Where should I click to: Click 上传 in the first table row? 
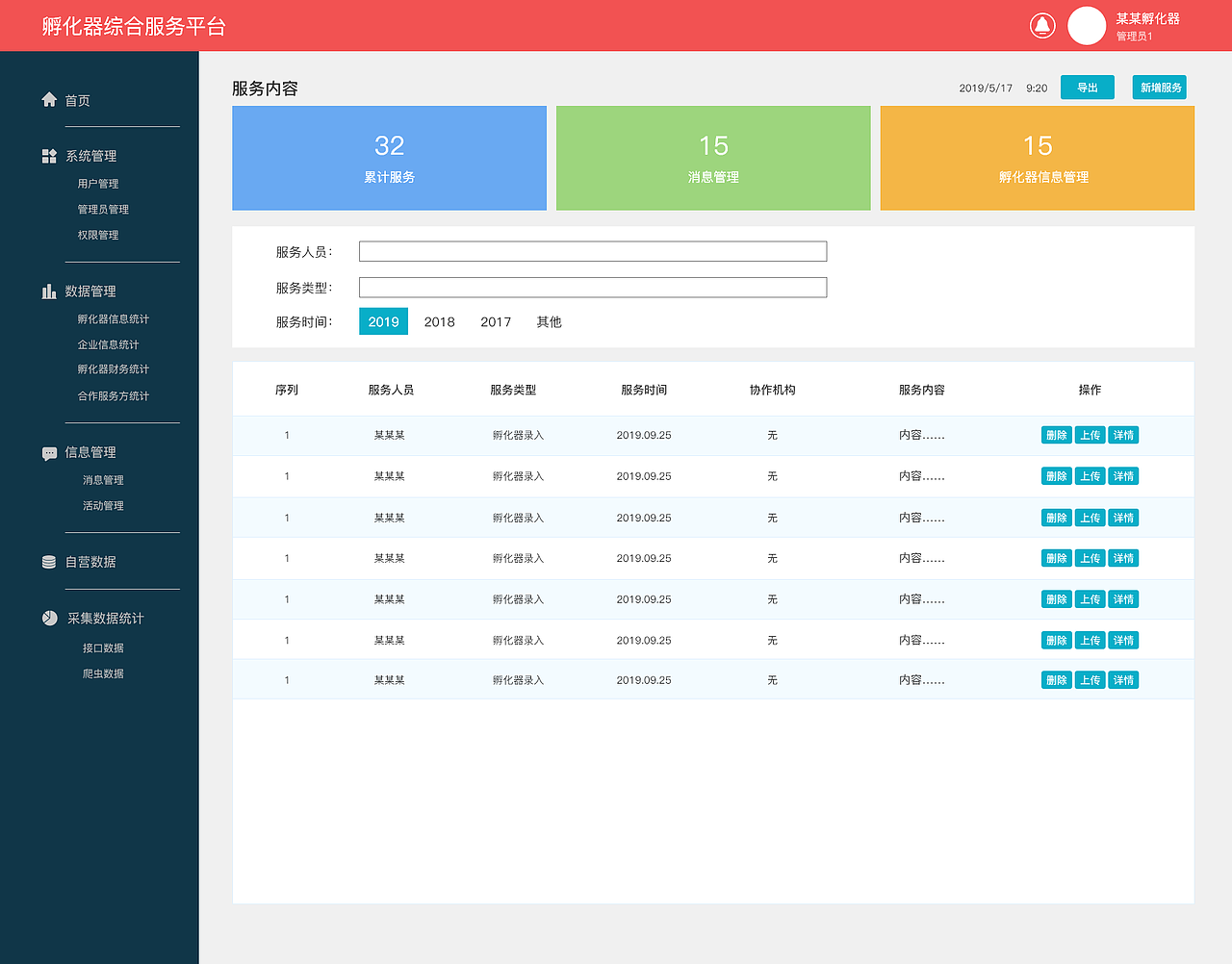[1091, 435]
